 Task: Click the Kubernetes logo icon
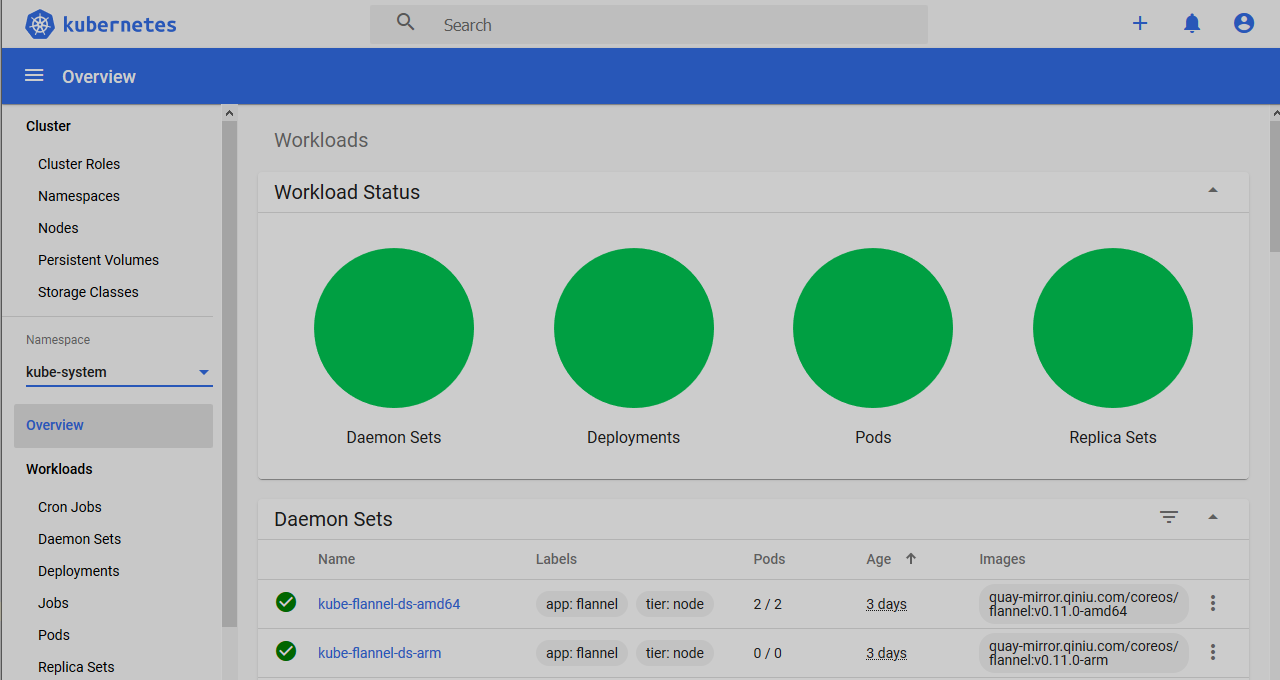pyautogui.click(x=40, y=24)
